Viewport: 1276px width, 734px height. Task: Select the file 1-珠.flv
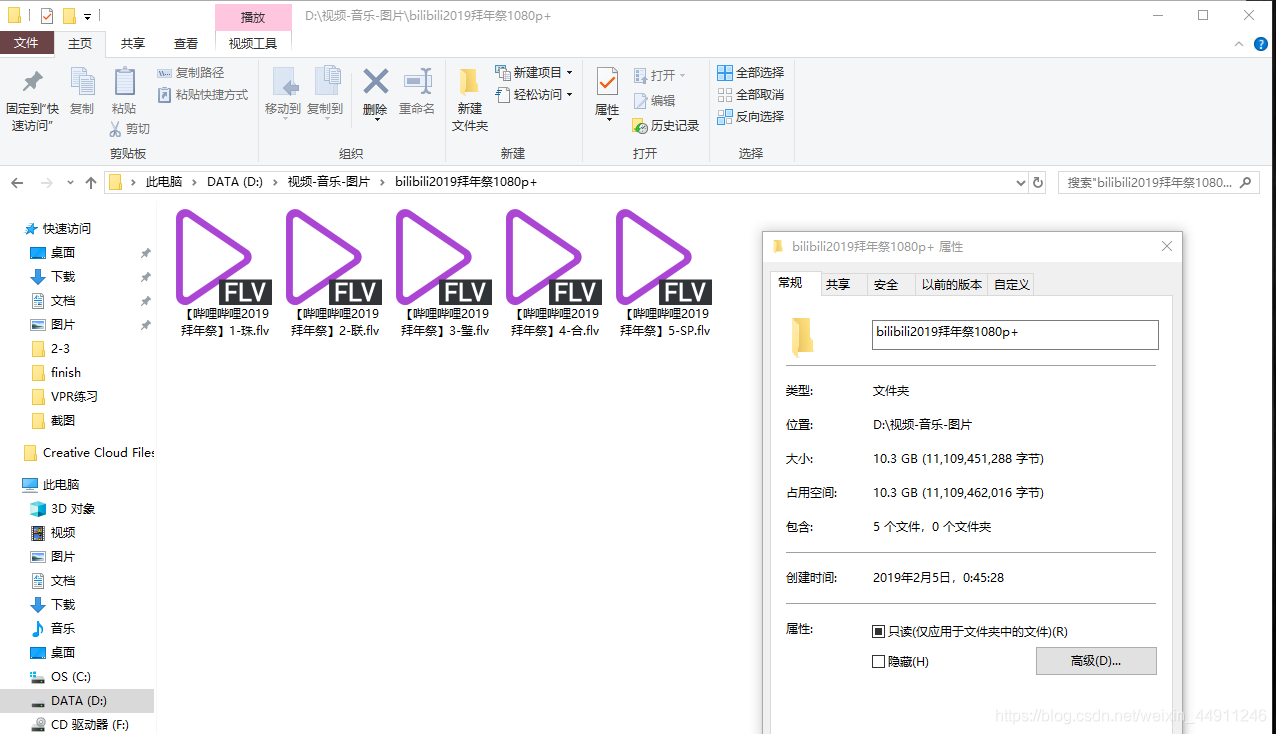(x=225, y=273)
